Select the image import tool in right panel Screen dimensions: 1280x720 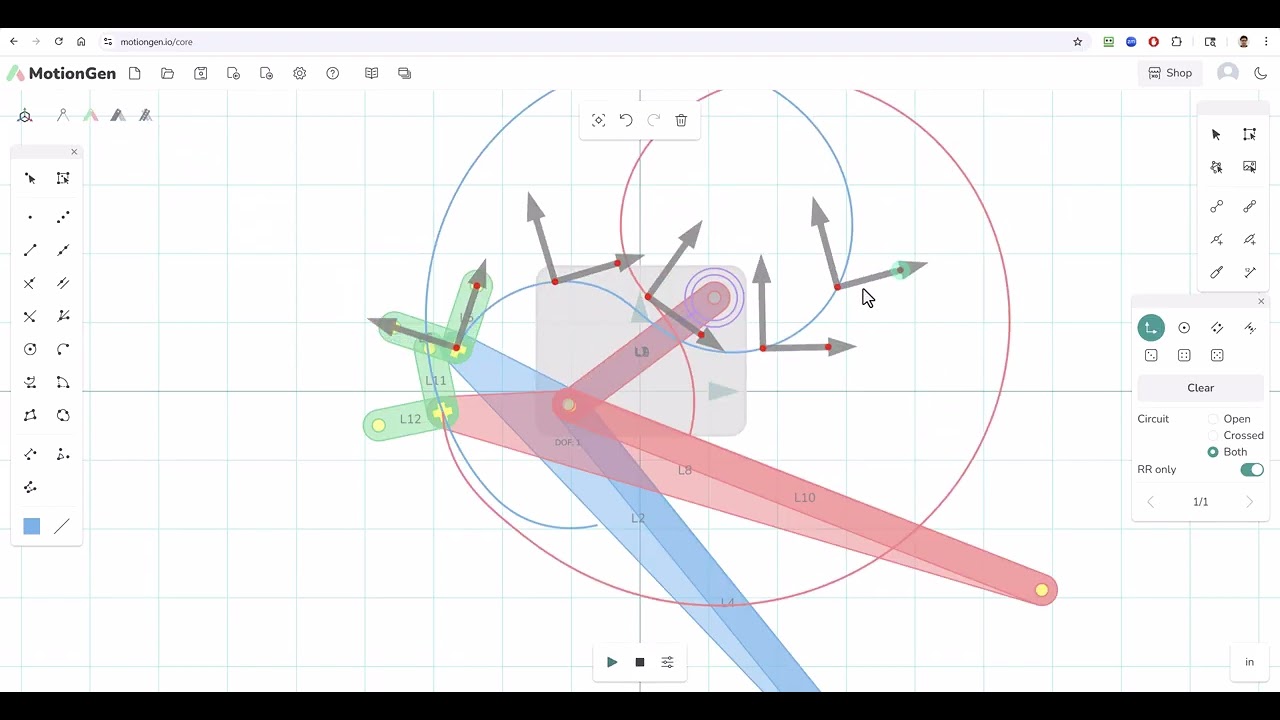point(1249,167)
